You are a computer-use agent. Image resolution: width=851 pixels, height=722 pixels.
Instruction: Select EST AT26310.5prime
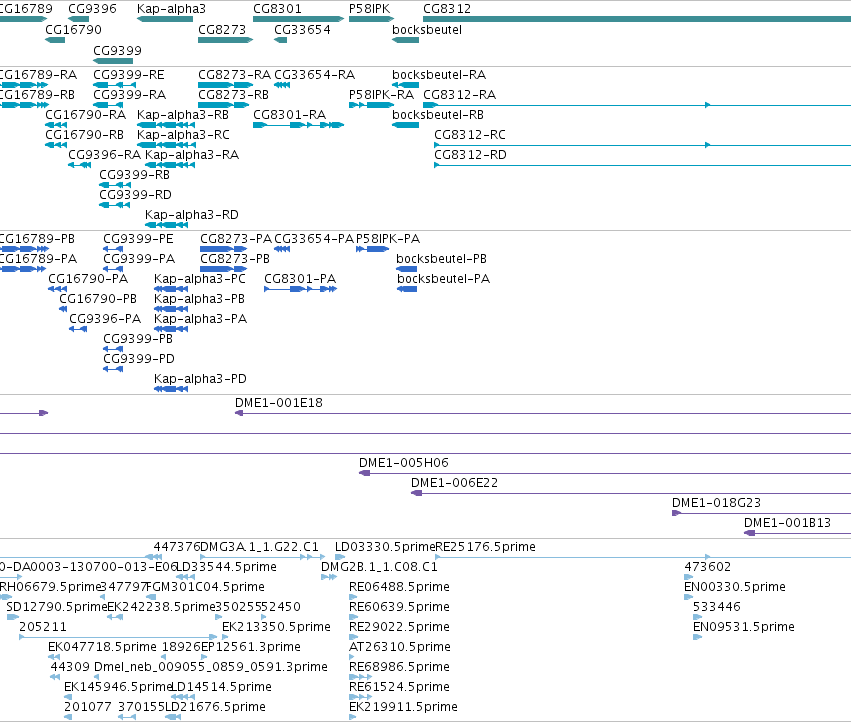(400, 647)
